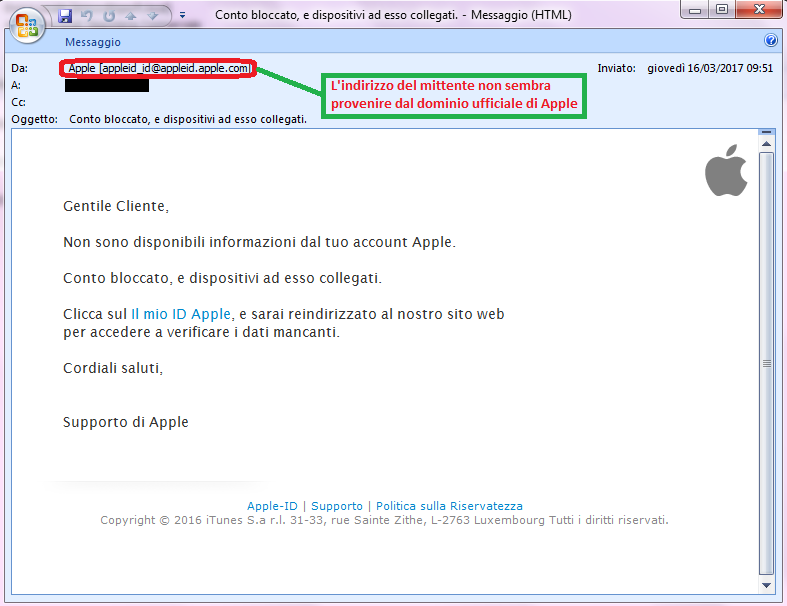Screen dimensions: 787x606
Task: Click the grey Apple logo image
Action: point(726,170)
